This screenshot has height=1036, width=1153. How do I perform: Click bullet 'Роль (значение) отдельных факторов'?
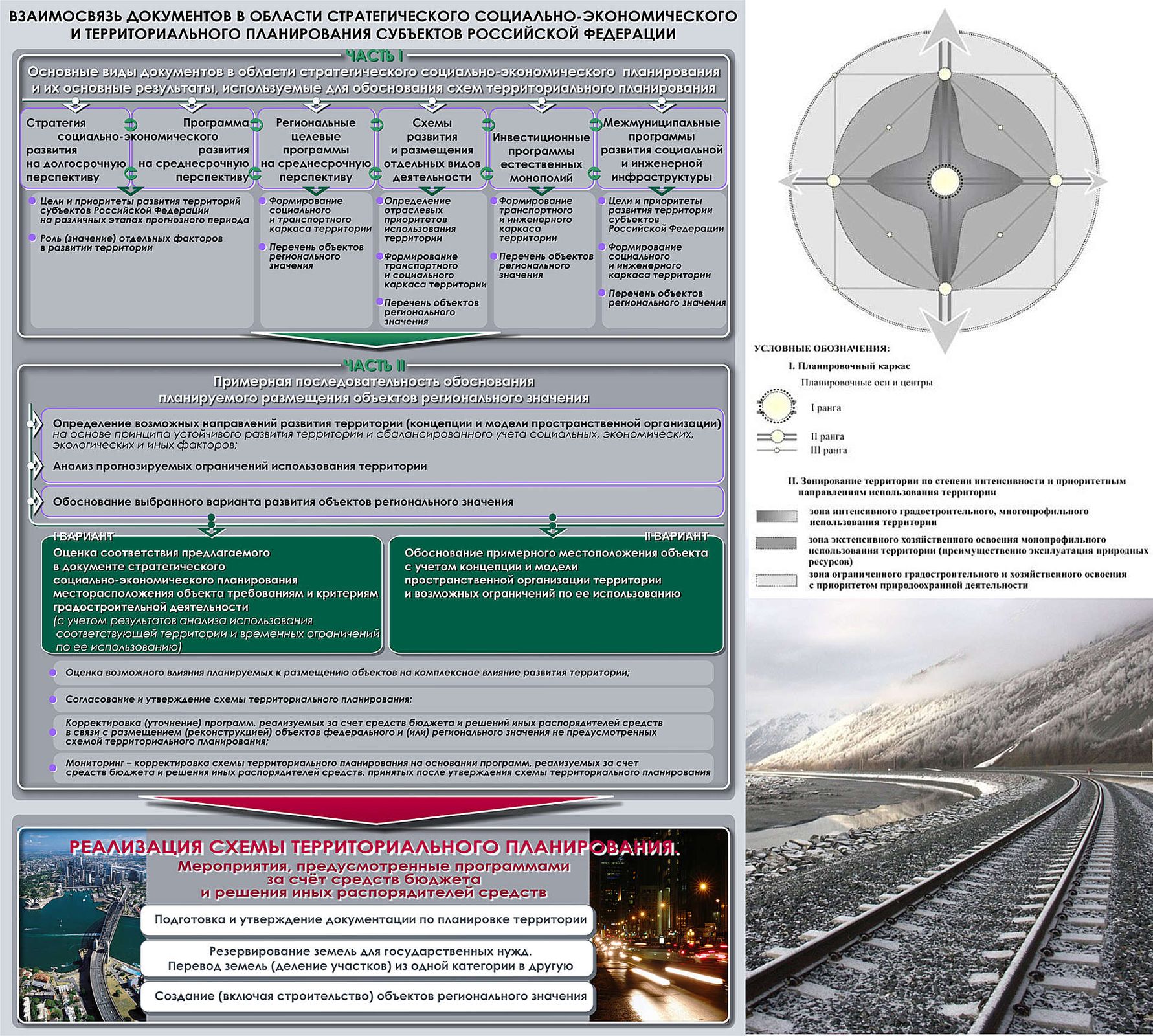tap(131, 243)
